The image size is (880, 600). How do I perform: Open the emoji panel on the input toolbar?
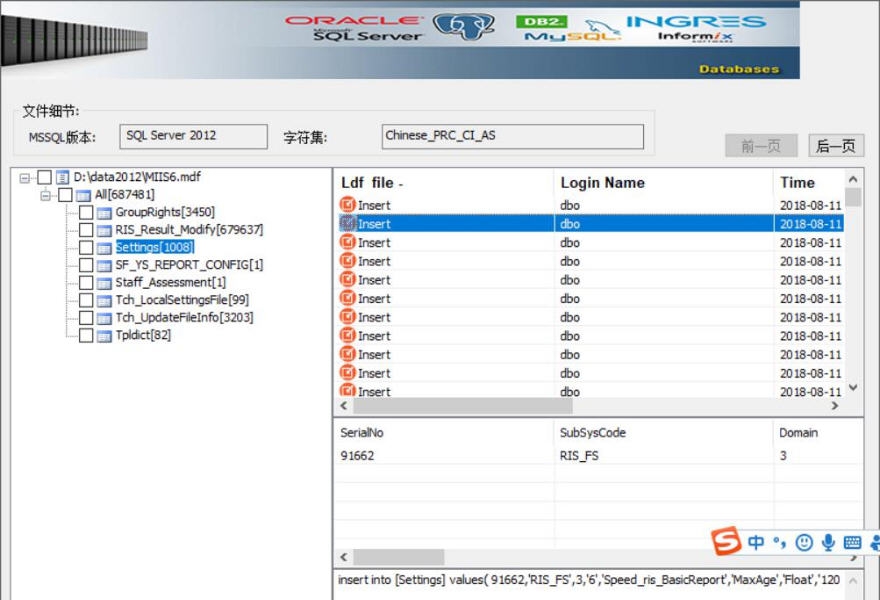pos(805,540)
